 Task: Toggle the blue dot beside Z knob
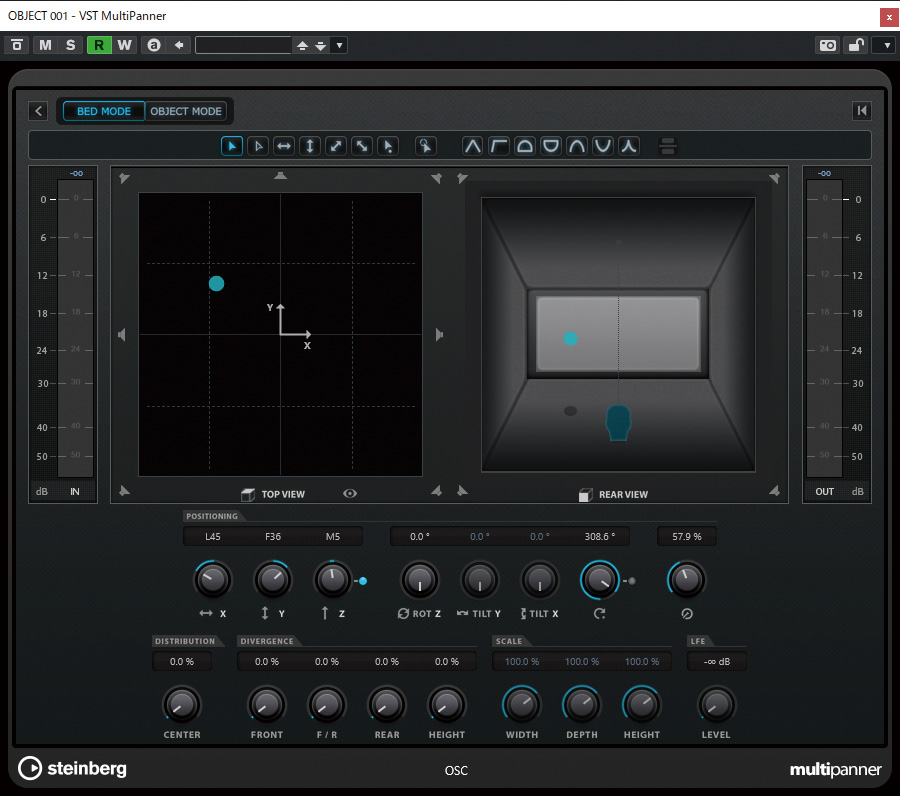point(363,581)
